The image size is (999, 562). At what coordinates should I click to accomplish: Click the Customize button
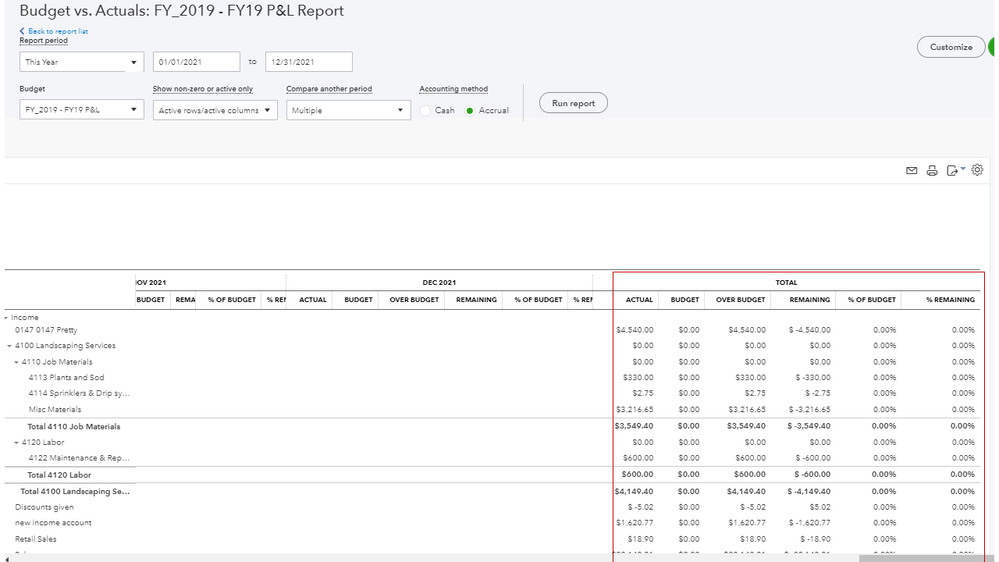click(x=950, y=47)
